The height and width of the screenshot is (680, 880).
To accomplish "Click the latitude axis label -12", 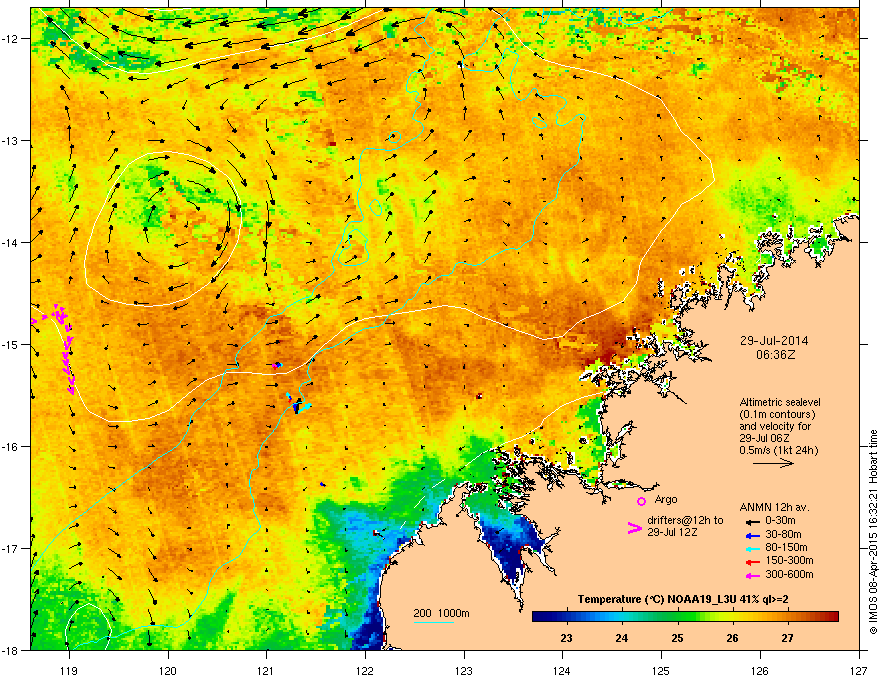I will [11, 39].
